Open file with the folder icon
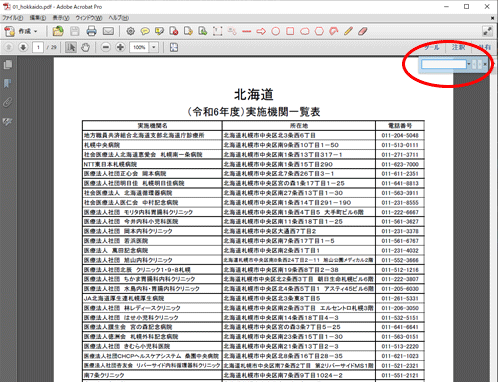 [58, 31]
